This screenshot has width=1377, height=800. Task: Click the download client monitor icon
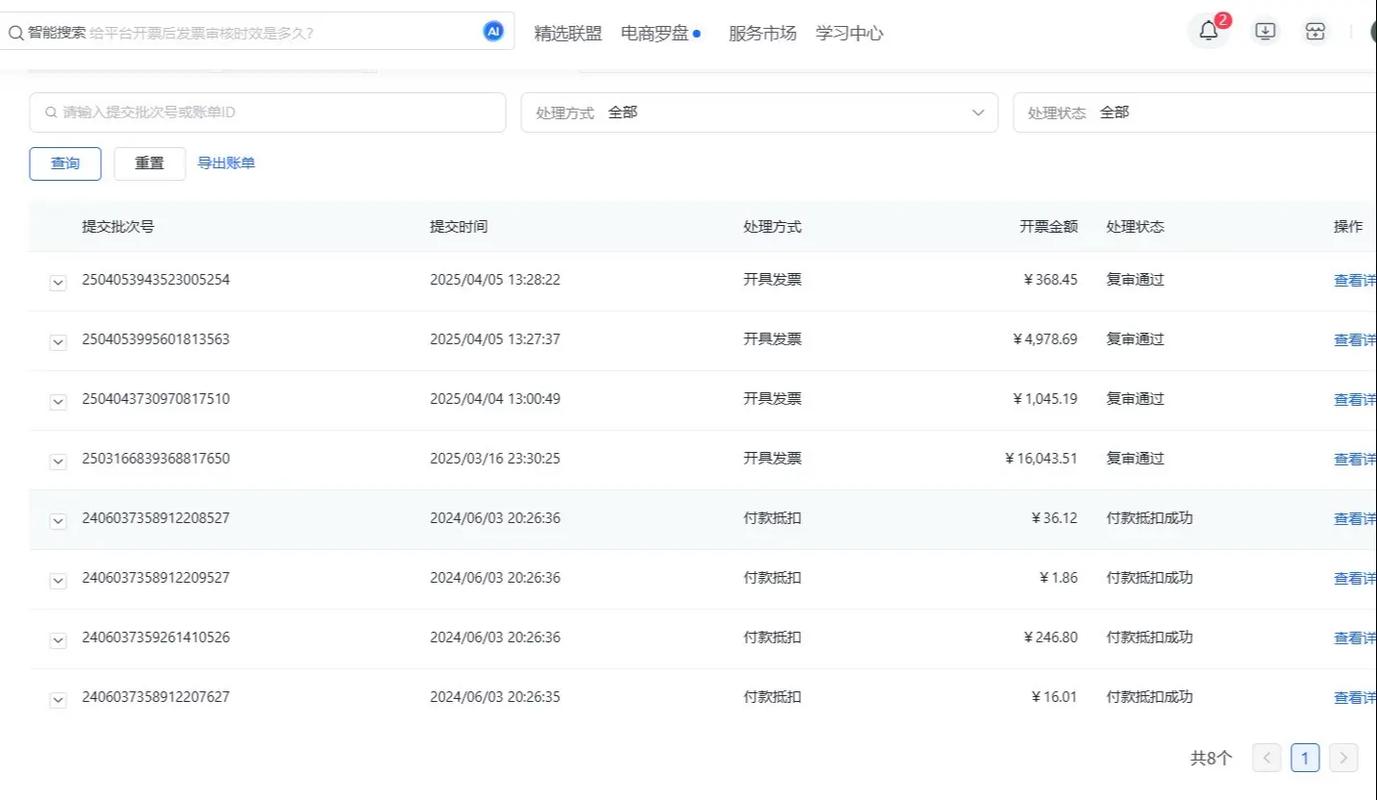coord(1264,30)
